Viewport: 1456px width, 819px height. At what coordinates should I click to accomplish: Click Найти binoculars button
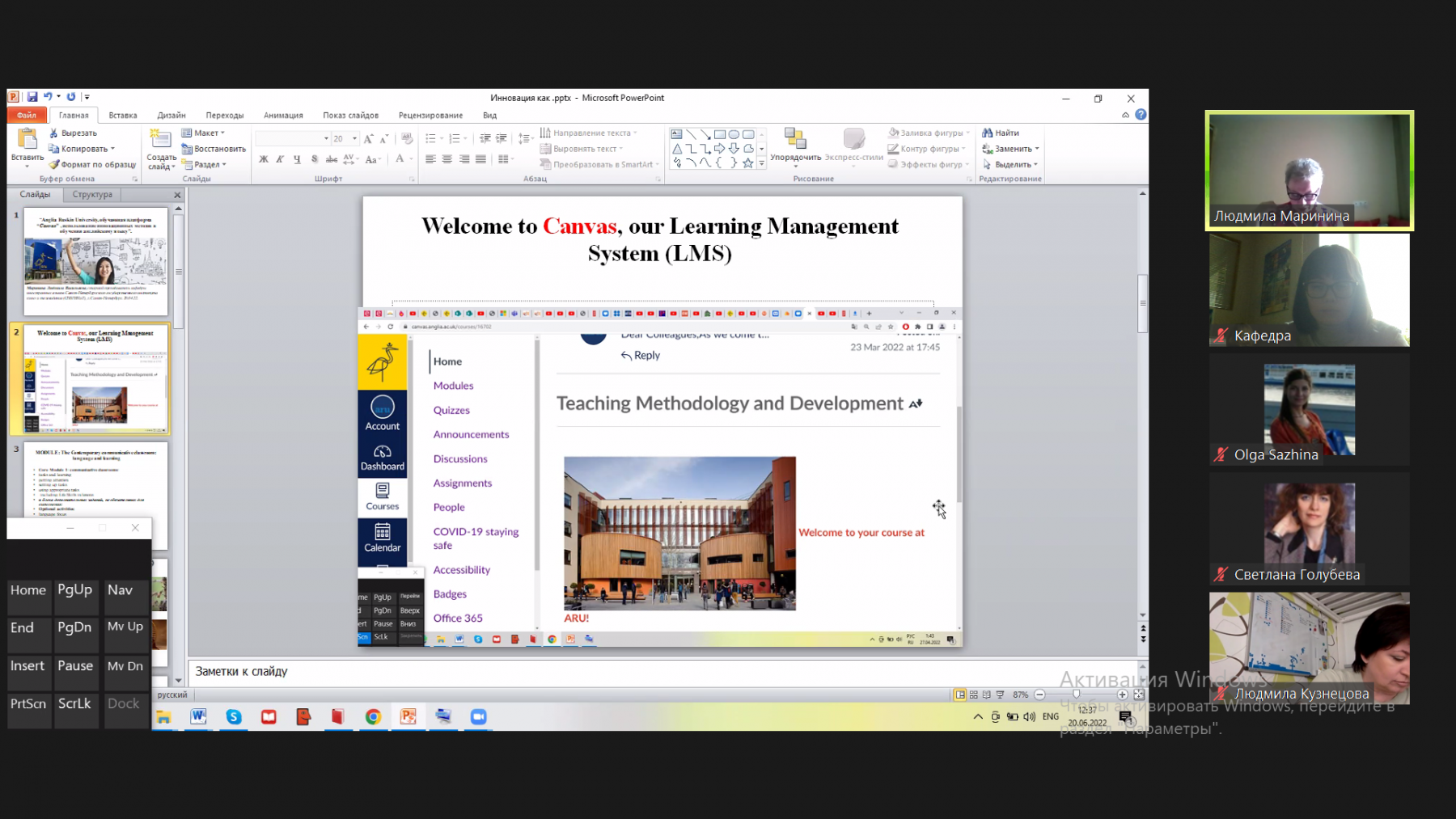click(1001, 133)
